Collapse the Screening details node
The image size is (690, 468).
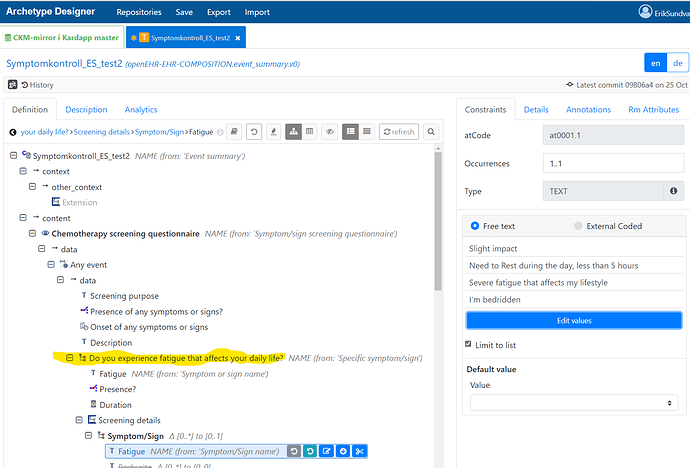79,420
